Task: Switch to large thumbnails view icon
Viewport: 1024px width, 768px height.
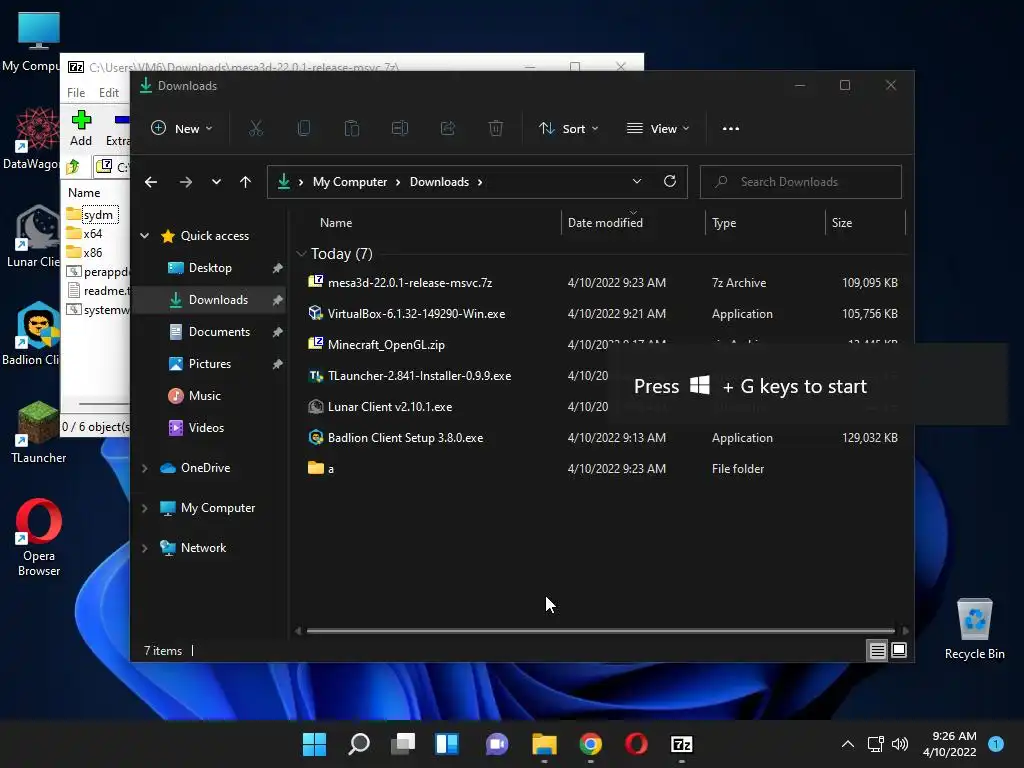Action: click(x=899, y=650)
